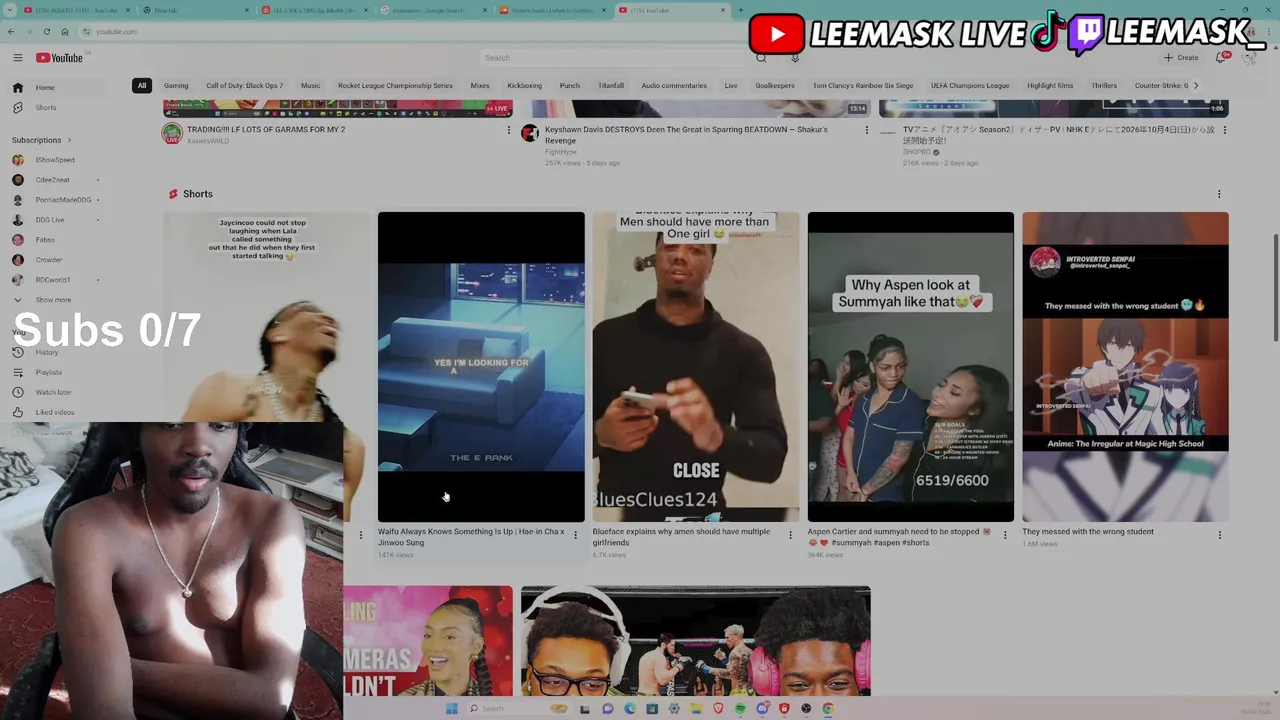Click the search magnifier button
Viewport: 1280px width, 720px height.
[761, 58]
